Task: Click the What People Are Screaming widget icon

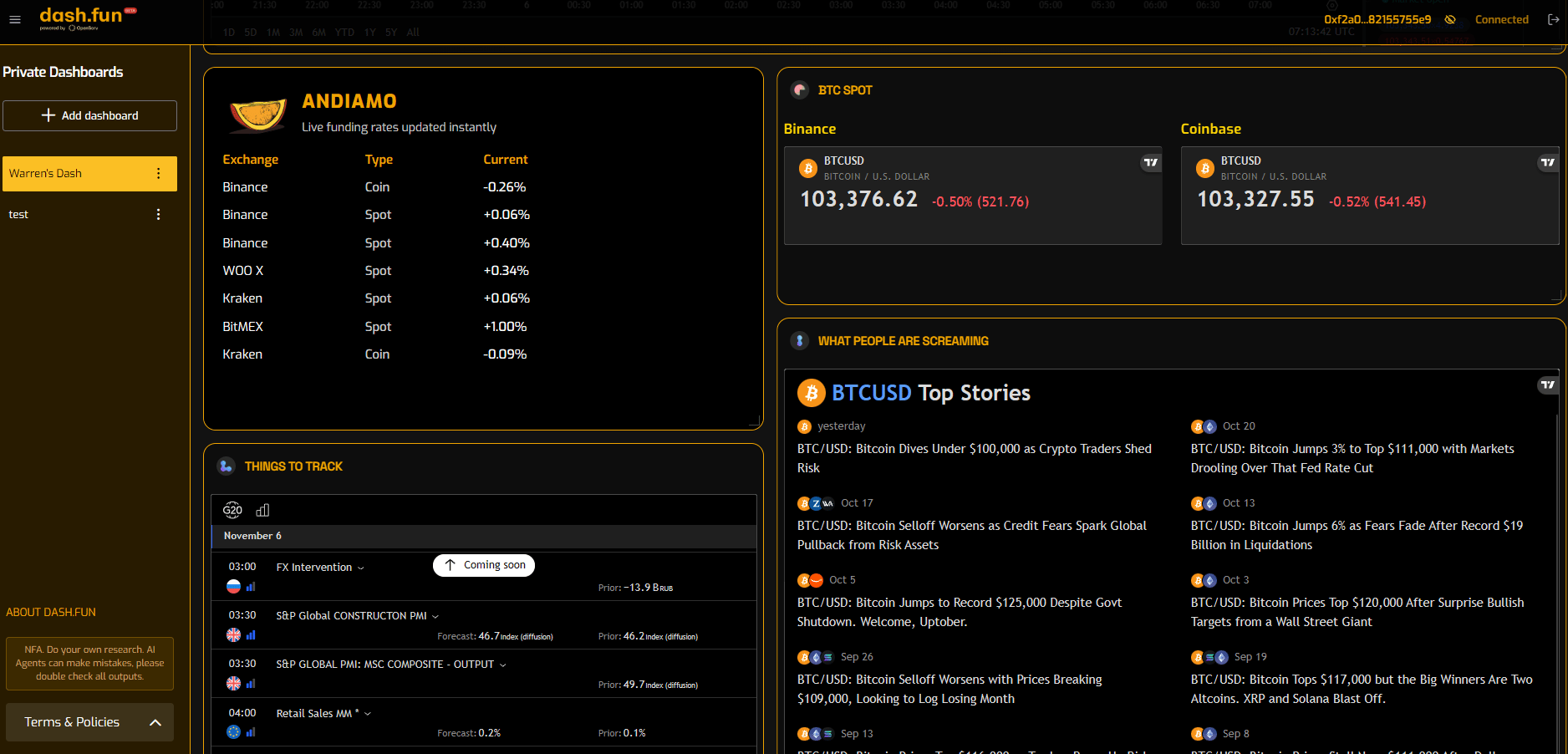Action: coord(800,341)
